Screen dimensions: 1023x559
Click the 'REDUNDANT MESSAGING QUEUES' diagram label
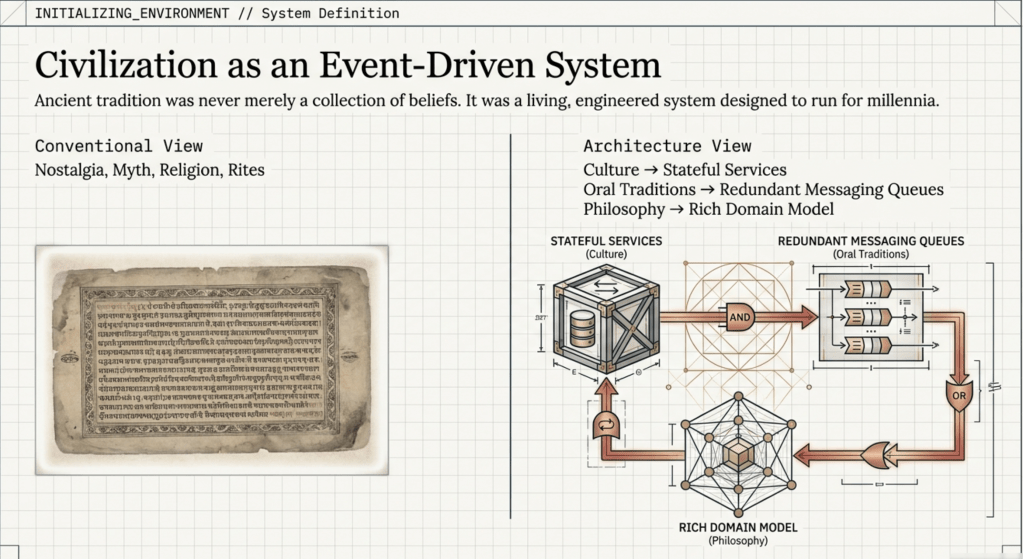point(871,241)
